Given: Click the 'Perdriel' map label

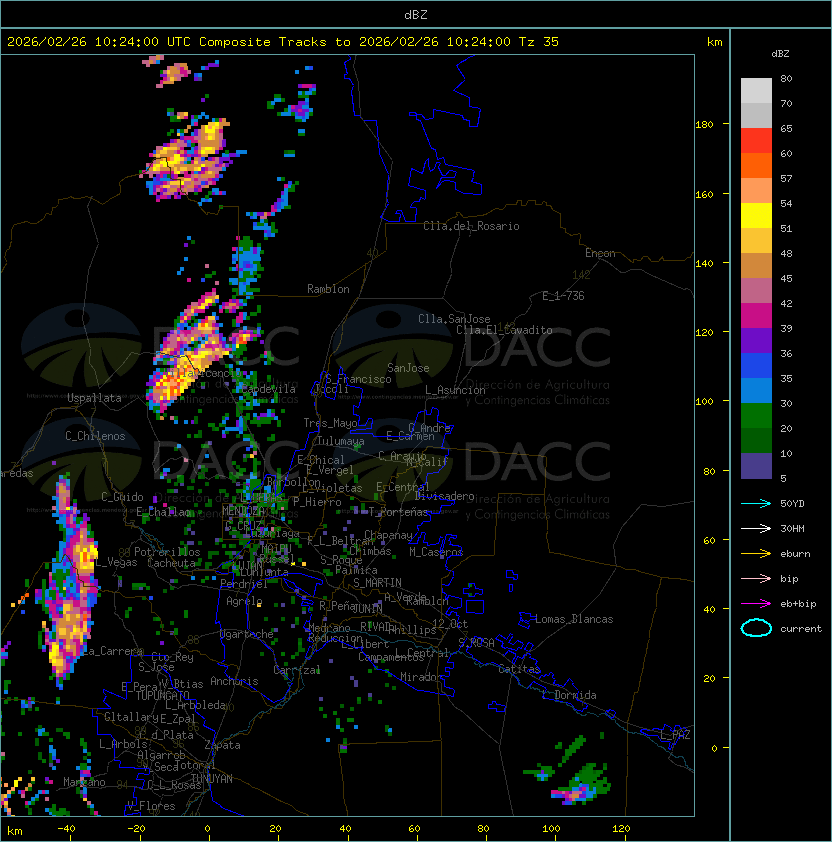Looking at the screenshot, I should (x=243, y=584).
